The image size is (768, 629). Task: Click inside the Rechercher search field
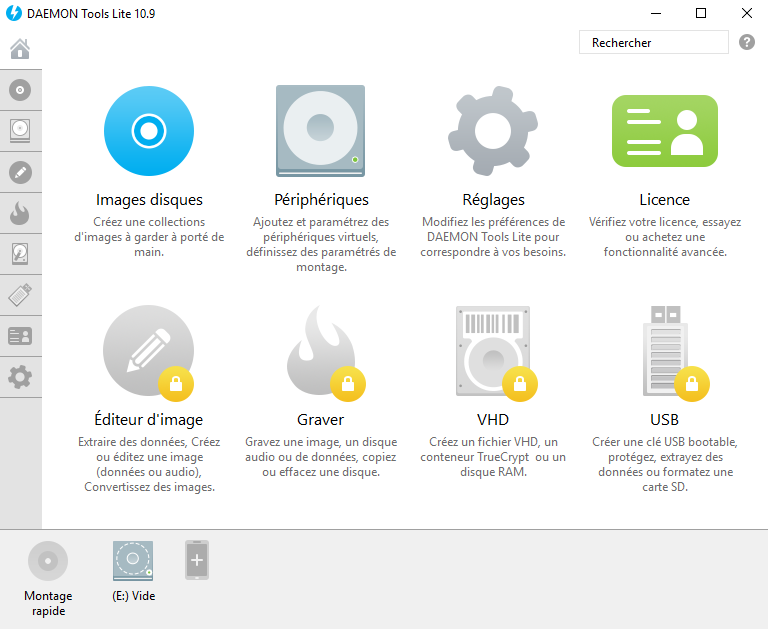pyautogui.click(x=653, y=43)
